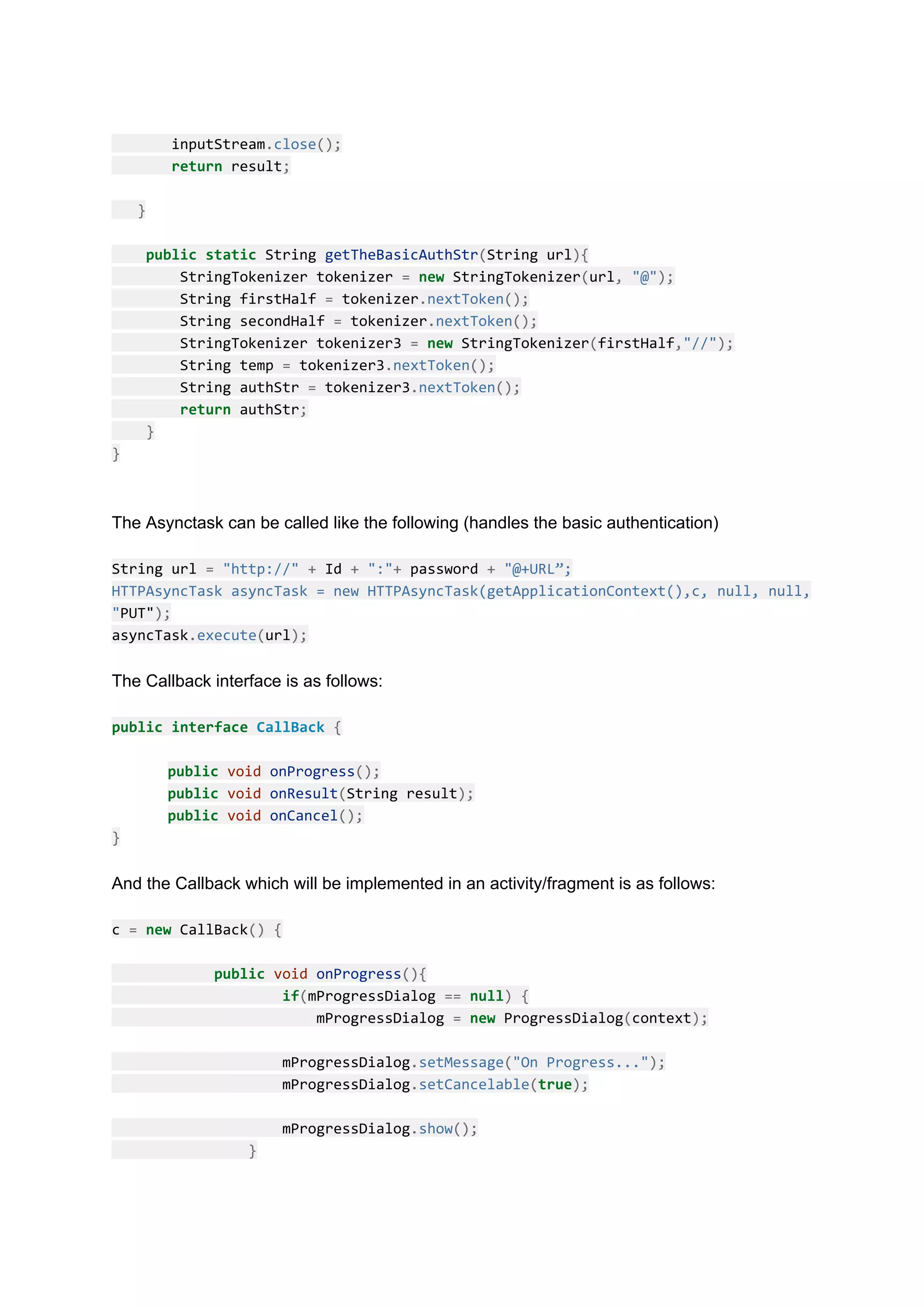Viewport: 924px width, 1307px height.
Task: Click asyncTask.execute(url) line
Action: point(209,635)
